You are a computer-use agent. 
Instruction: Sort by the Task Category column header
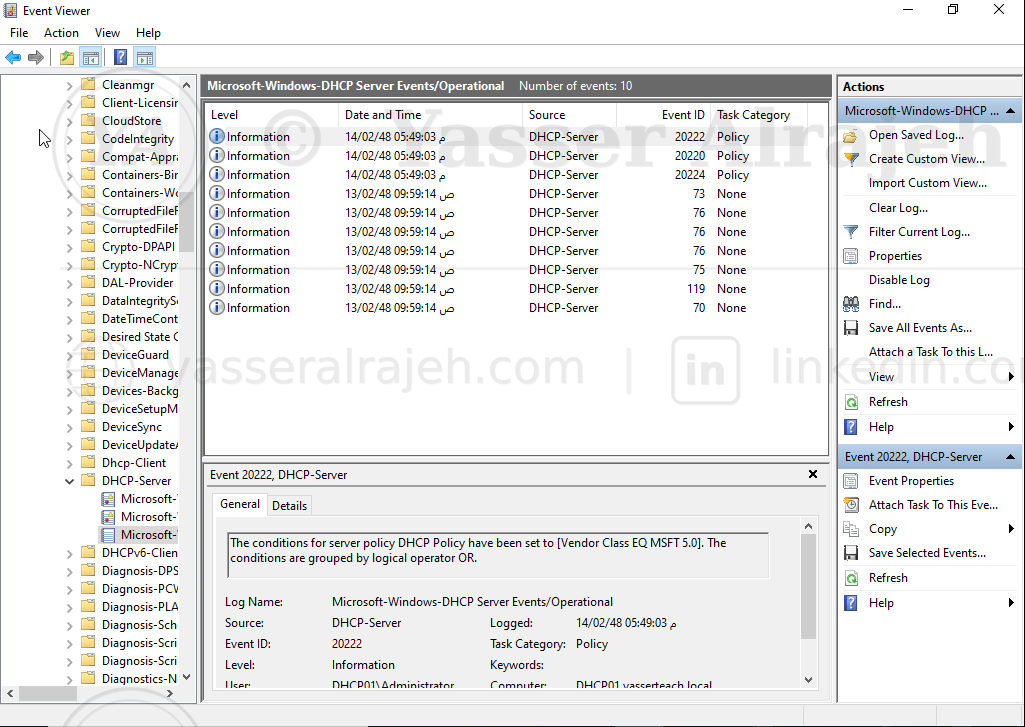[758, 115]
